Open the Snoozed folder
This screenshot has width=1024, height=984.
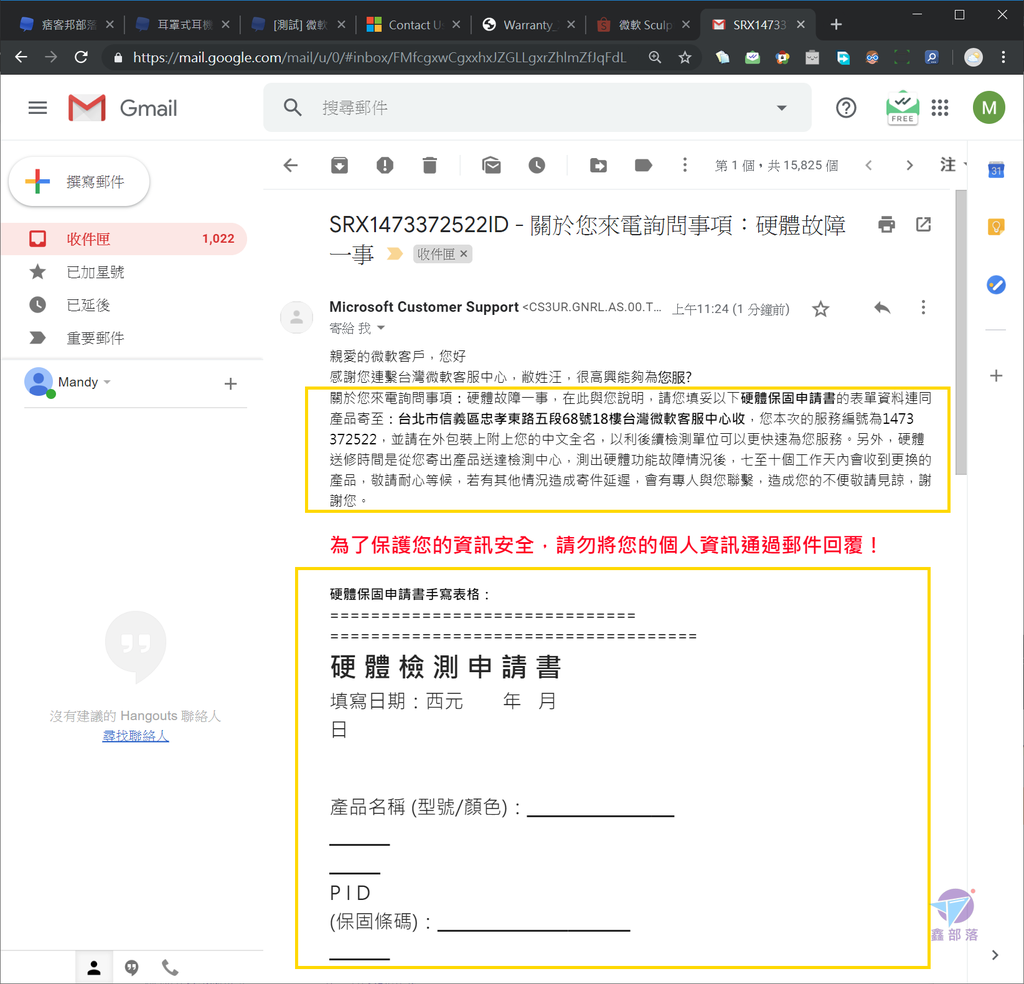(88, 305)
